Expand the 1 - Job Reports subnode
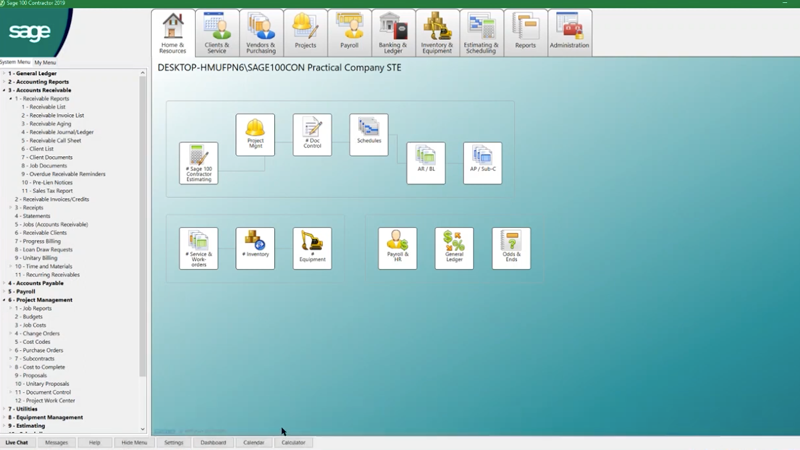Screen dimensions: 800x450 [11, 308]
